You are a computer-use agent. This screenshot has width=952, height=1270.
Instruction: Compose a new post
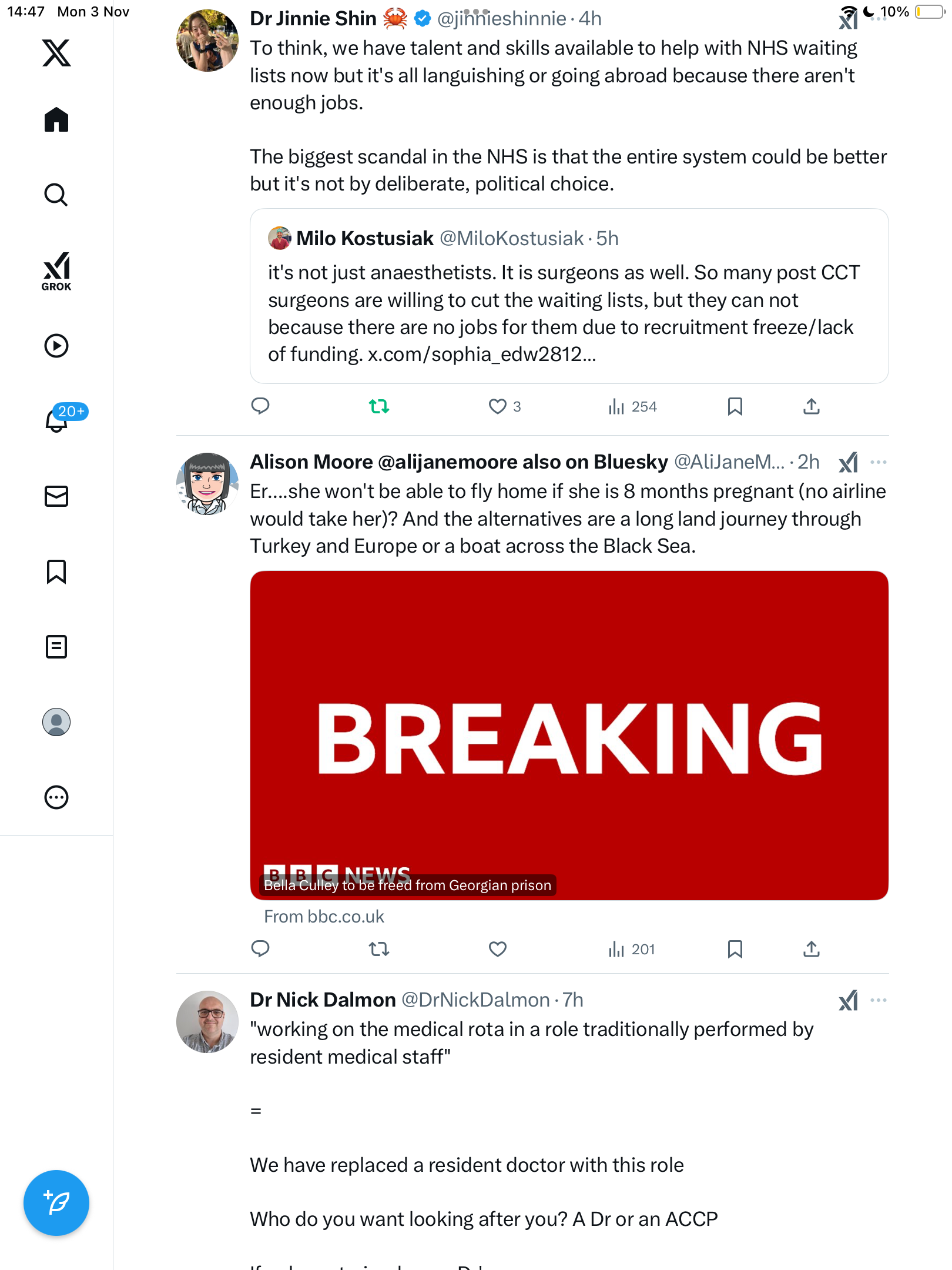tap(56, 1203)
